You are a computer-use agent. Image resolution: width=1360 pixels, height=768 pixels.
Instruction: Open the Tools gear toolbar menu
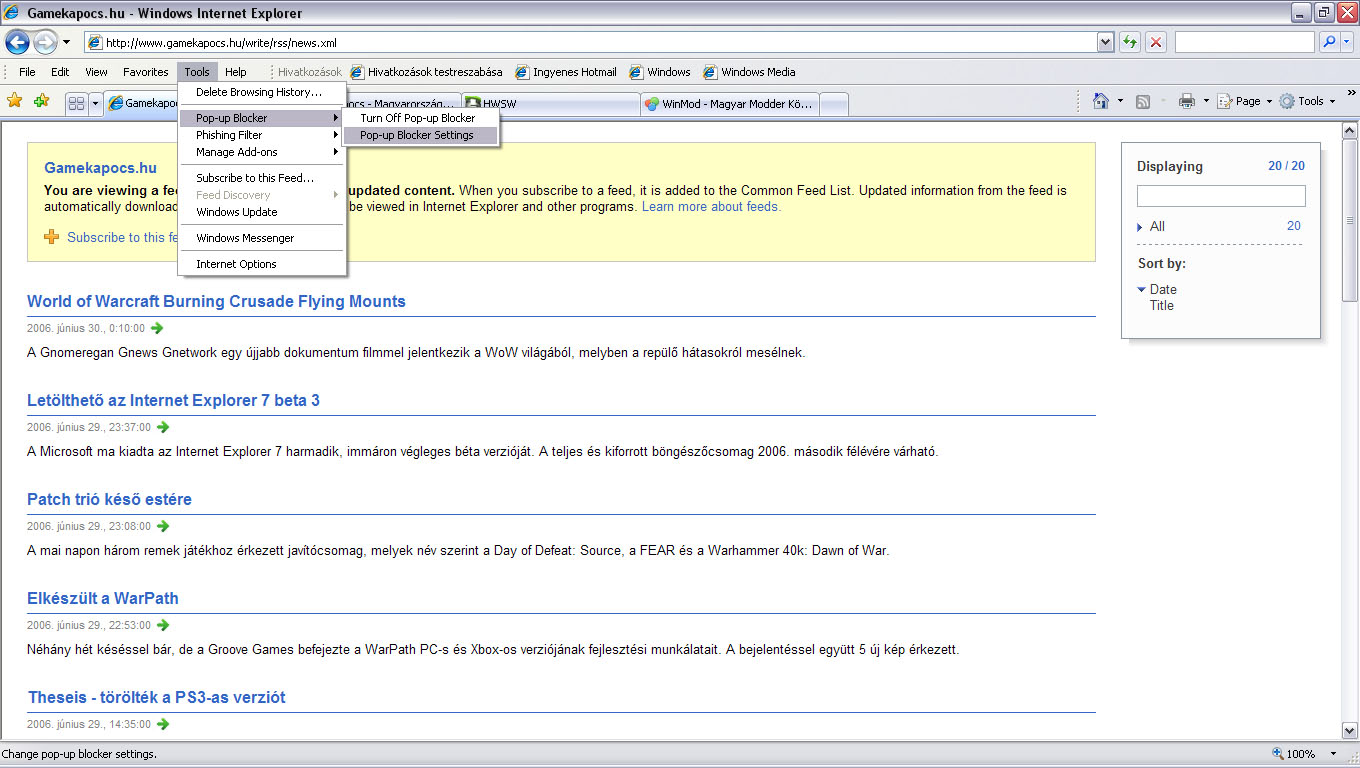coord(1307,101)
